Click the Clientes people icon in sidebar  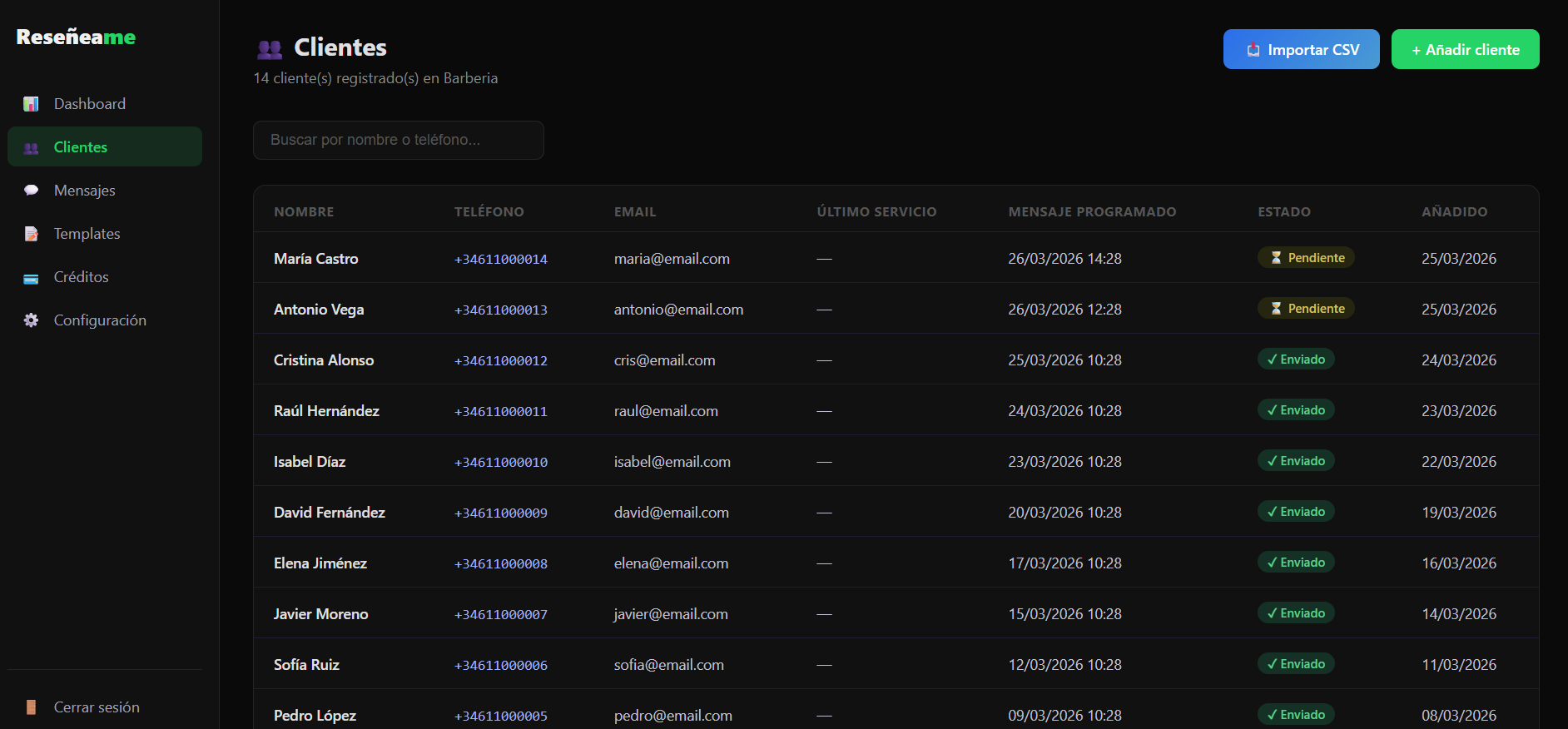pos(31,148)
